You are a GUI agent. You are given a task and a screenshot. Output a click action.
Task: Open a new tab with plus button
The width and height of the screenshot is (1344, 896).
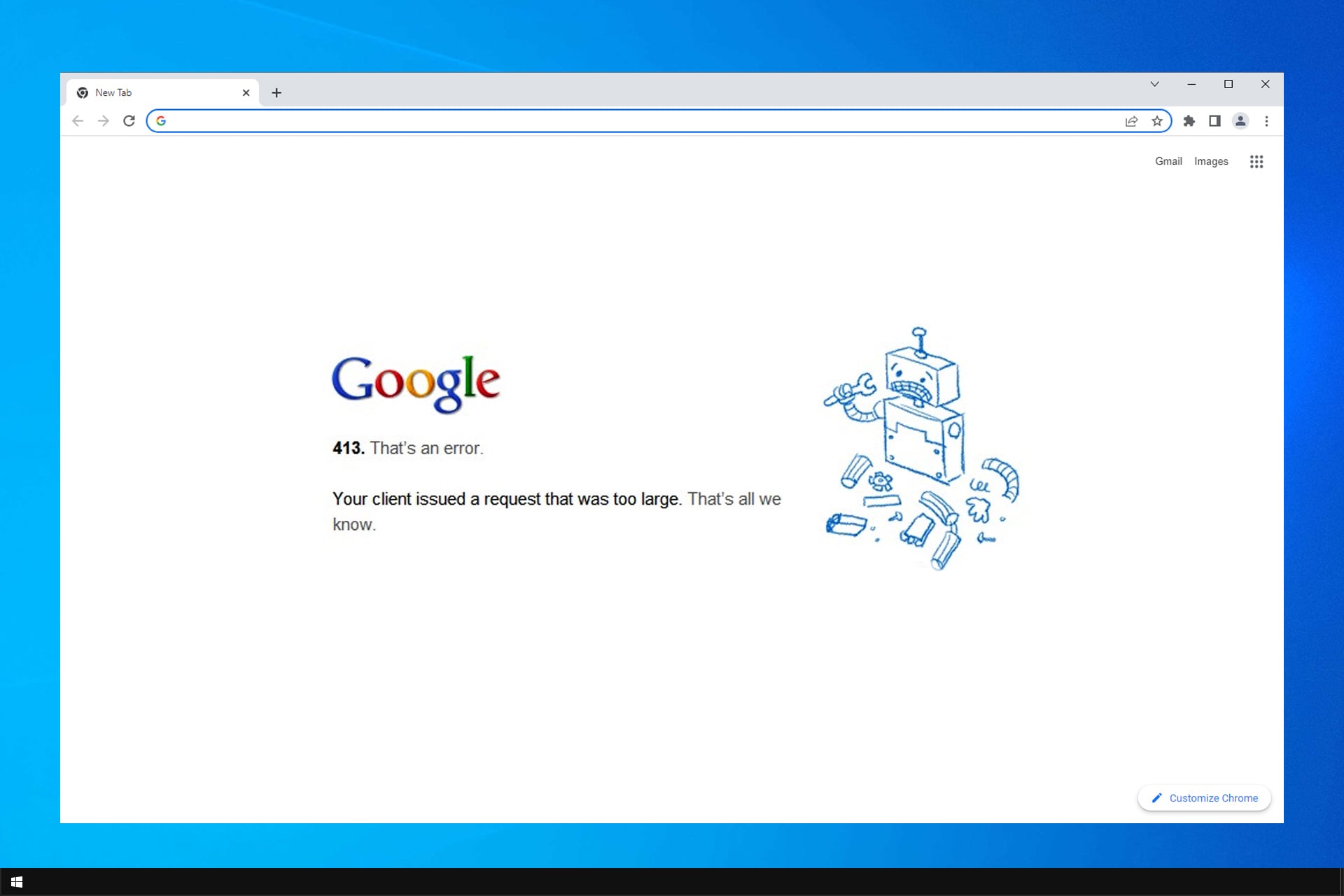point(276,92)
